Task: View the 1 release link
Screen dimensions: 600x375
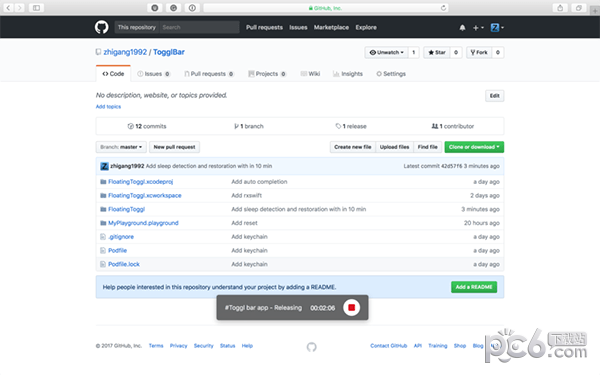Action: click(x=351, y=126)
